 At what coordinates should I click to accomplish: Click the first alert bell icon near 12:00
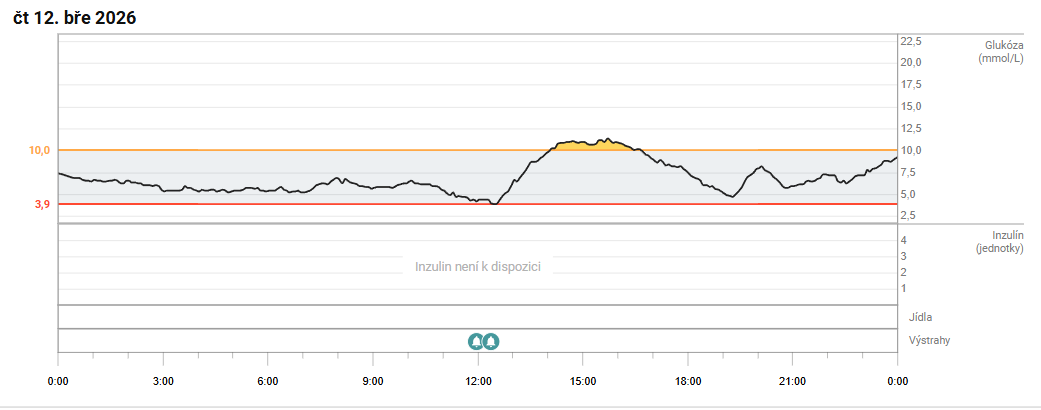[x=476, y=342]
